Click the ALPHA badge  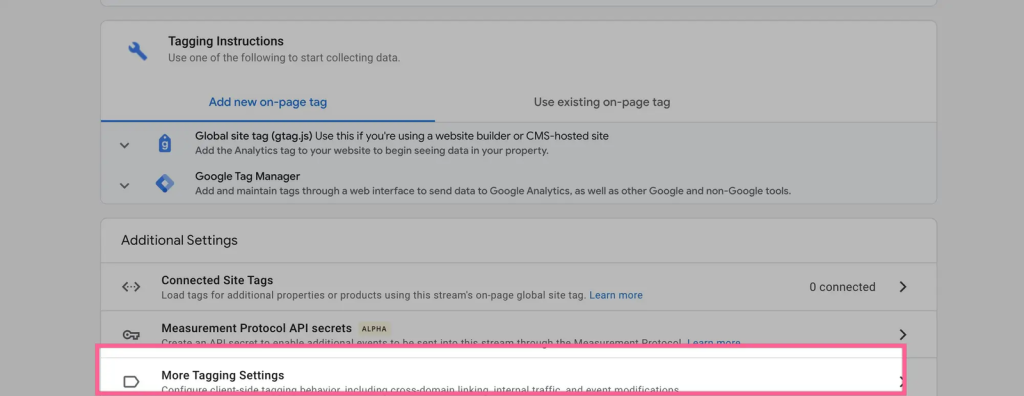coord(374,329)
